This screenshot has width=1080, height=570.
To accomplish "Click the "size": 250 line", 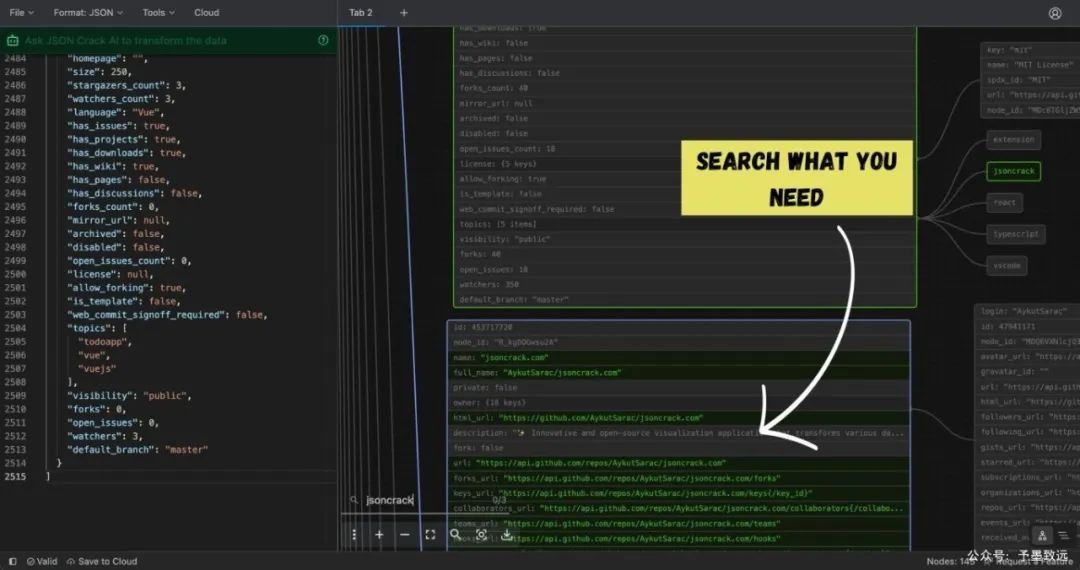I will [x=99, y=72].
